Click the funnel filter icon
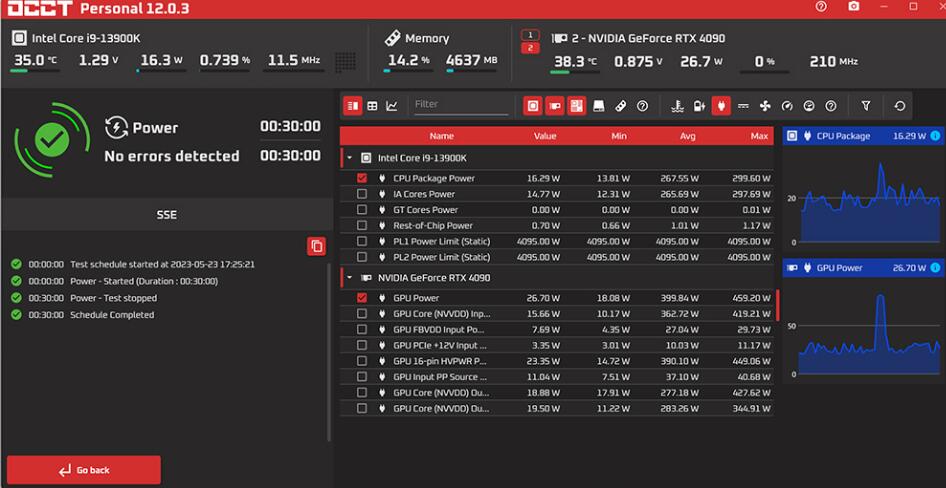This screenshot has width=946, height=488. point(866,105)
